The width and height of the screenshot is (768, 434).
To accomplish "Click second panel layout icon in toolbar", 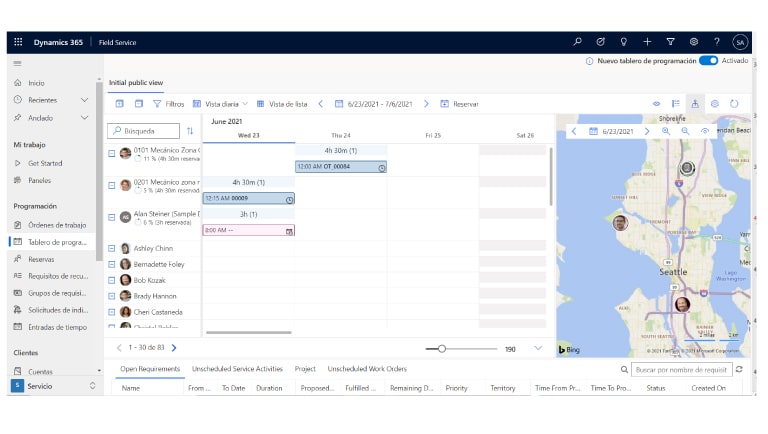I will [139, 104].
